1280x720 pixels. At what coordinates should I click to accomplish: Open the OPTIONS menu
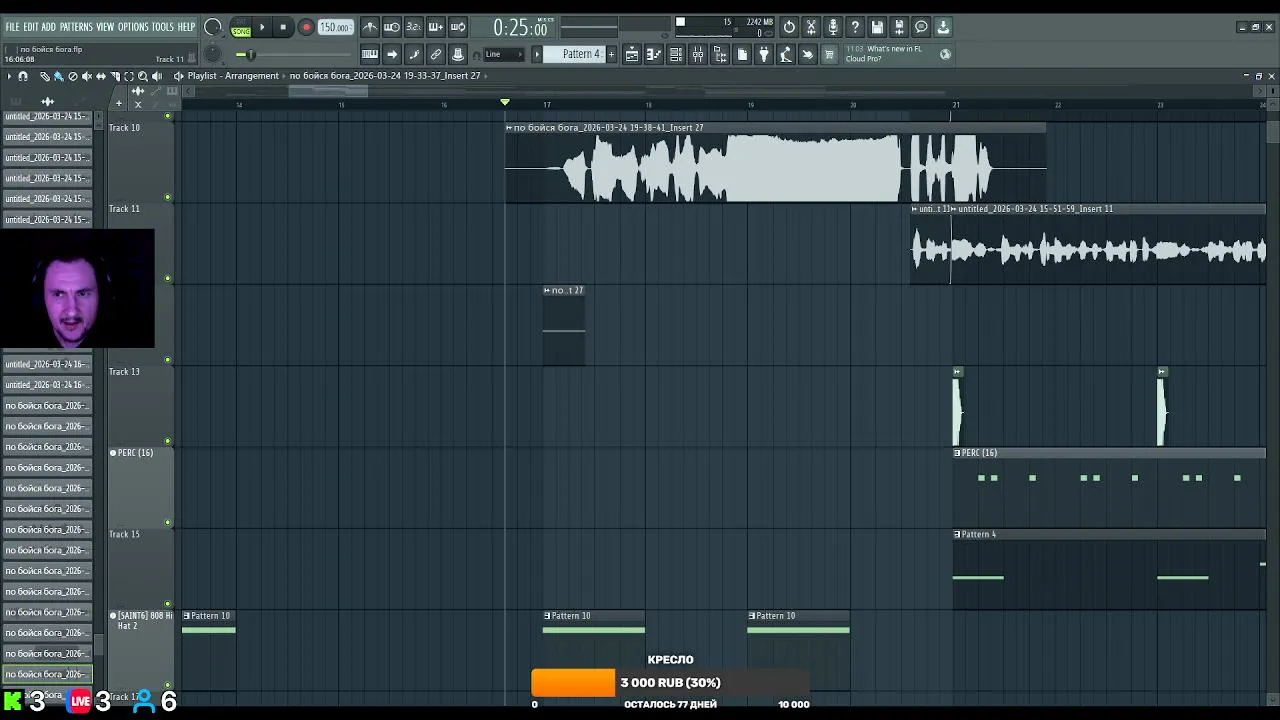(133, 27)
